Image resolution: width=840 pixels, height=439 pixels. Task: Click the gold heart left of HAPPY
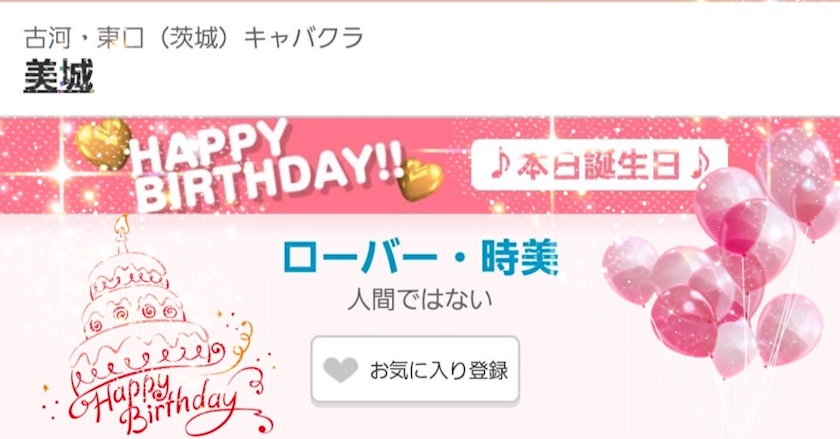click(x=103, y=144)
